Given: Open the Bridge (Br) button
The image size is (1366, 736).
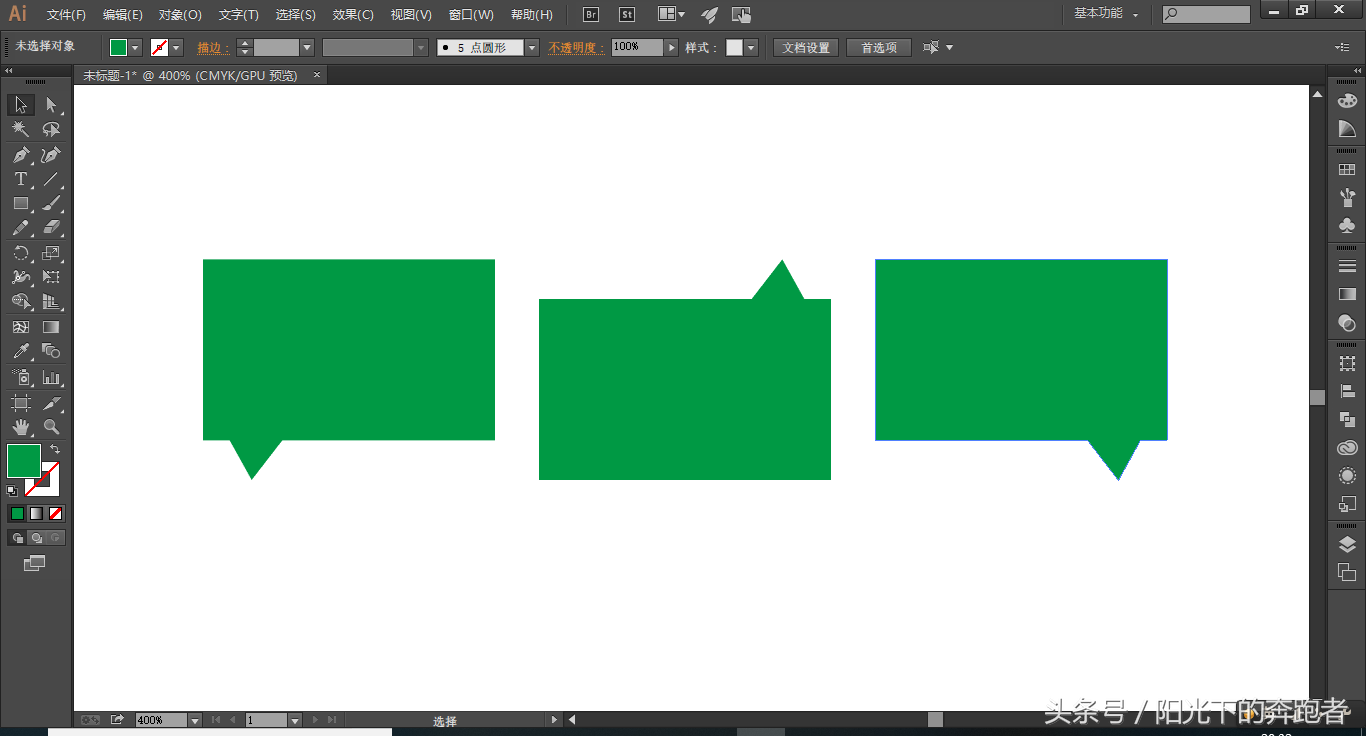Looking at the screenshot, I should point(591,14).
